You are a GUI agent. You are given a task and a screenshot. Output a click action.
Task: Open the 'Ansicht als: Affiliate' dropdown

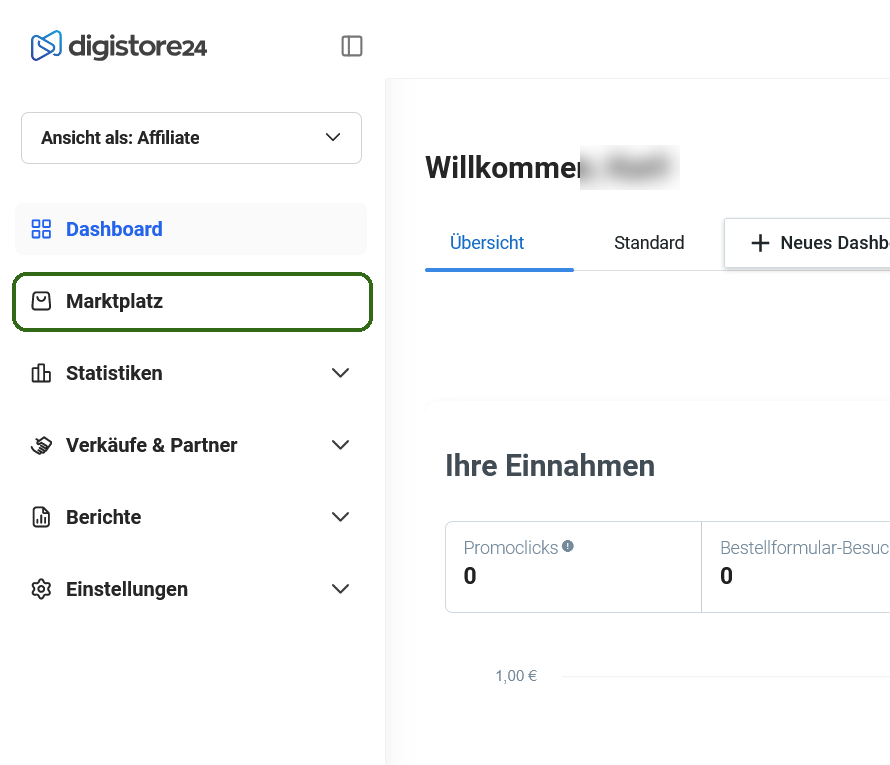[x=191, y=138]
